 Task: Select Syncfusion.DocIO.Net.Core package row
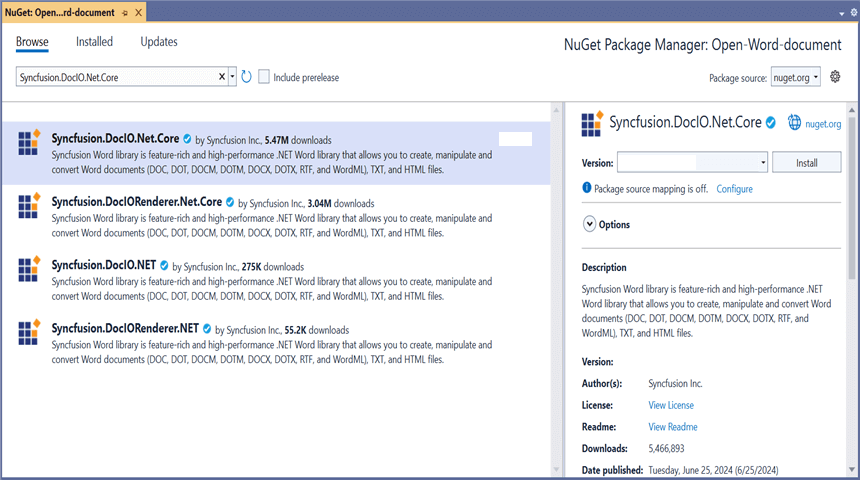[276, 153]
